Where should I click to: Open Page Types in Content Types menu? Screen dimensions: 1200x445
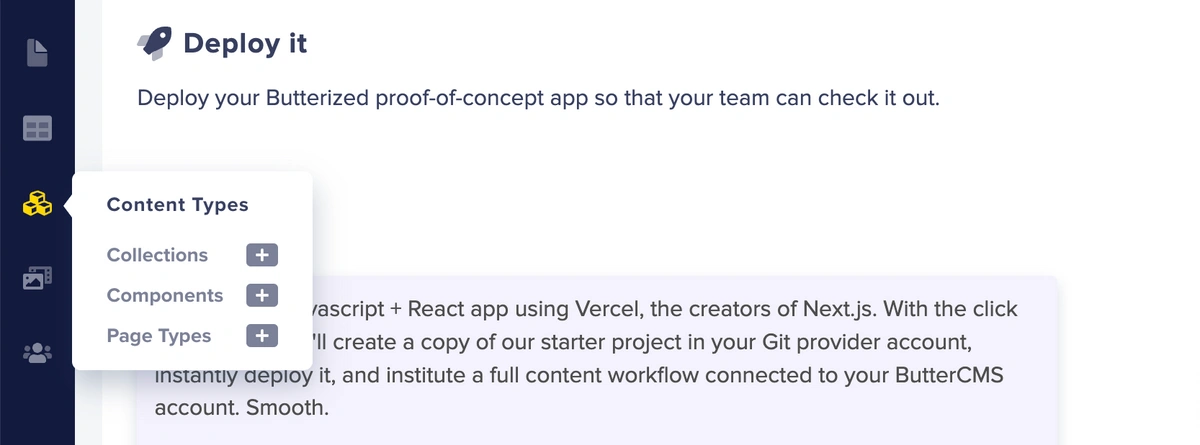click(159, 335)
